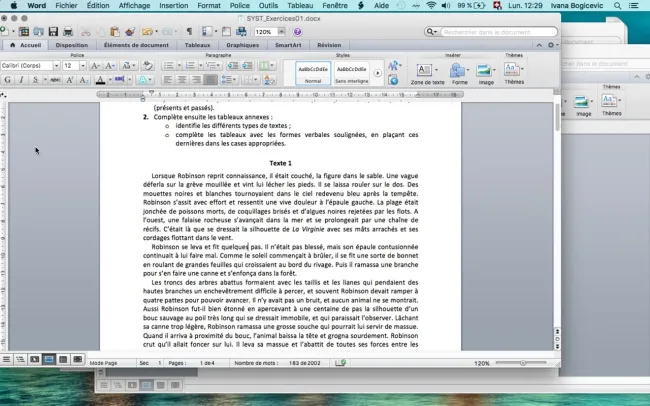Toggle Bold (G) formatting
The width and height of the screenshot is (650, 406).
pos(7,80)
